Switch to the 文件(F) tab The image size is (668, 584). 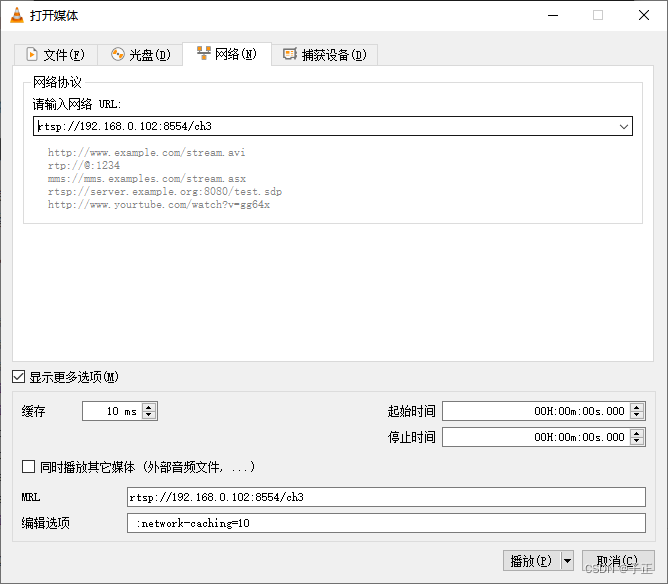(56, 55)
